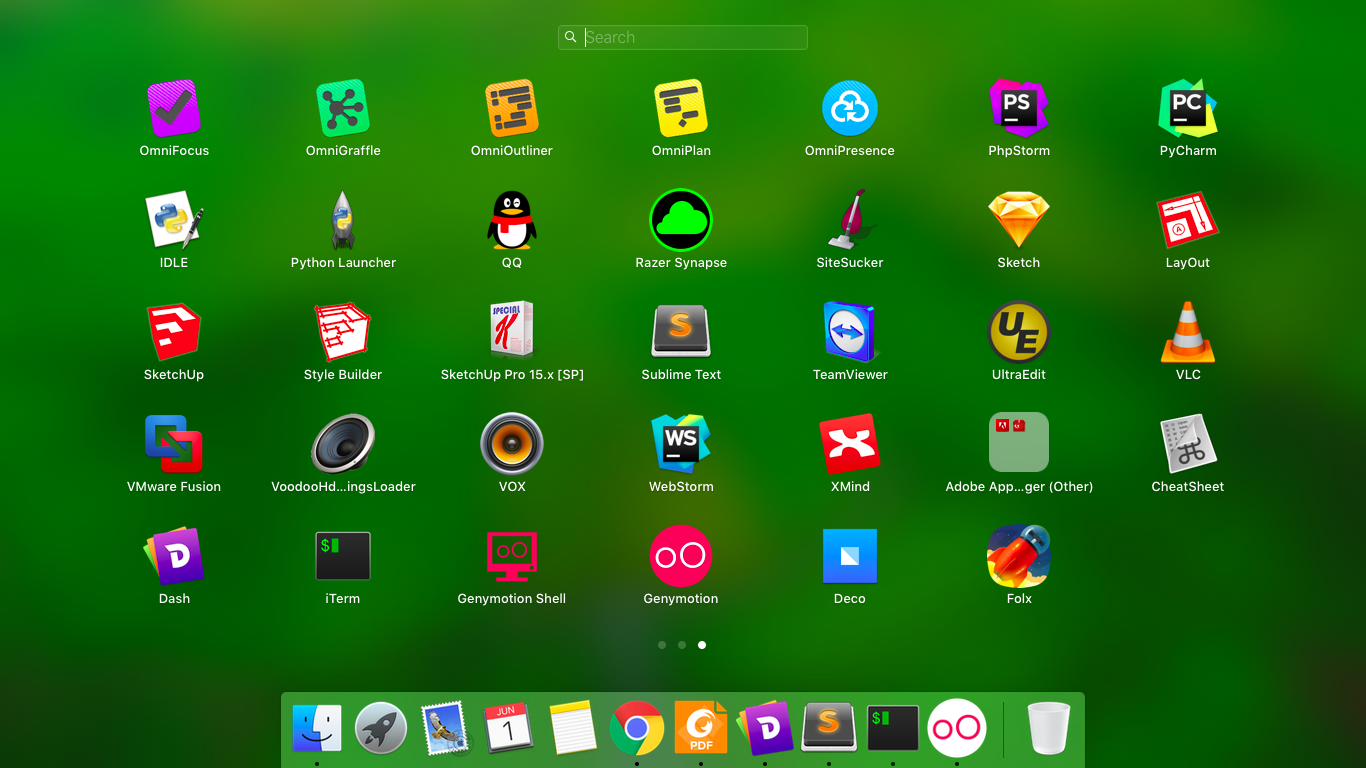The width and height of the screenshot is (1366, 768).
Task: Open Dash in the Launchpad grid
Action: point(174,556)
